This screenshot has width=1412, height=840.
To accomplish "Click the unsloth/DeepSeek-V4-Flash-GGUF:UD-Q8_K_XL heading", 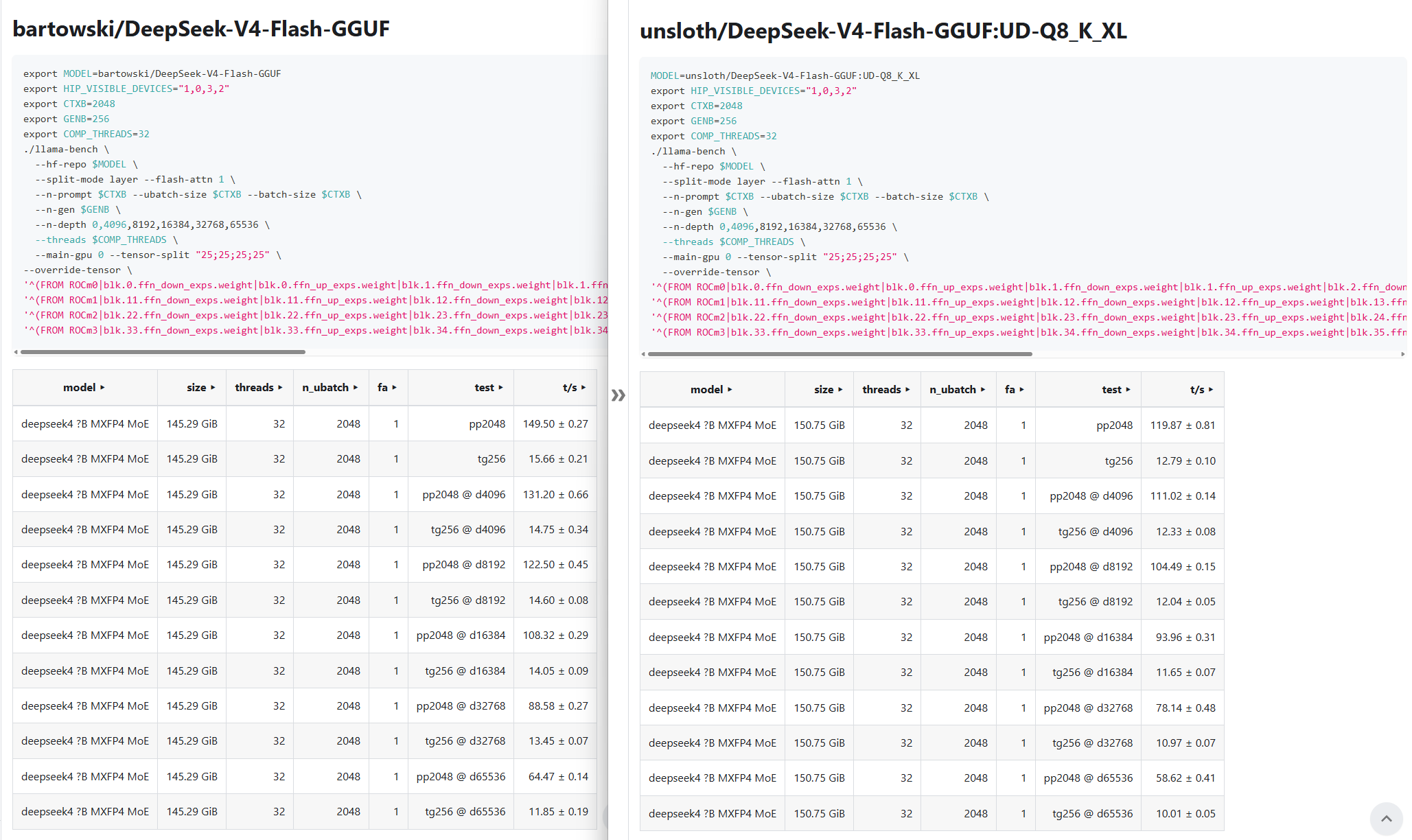I will click(x=883, y=31).
